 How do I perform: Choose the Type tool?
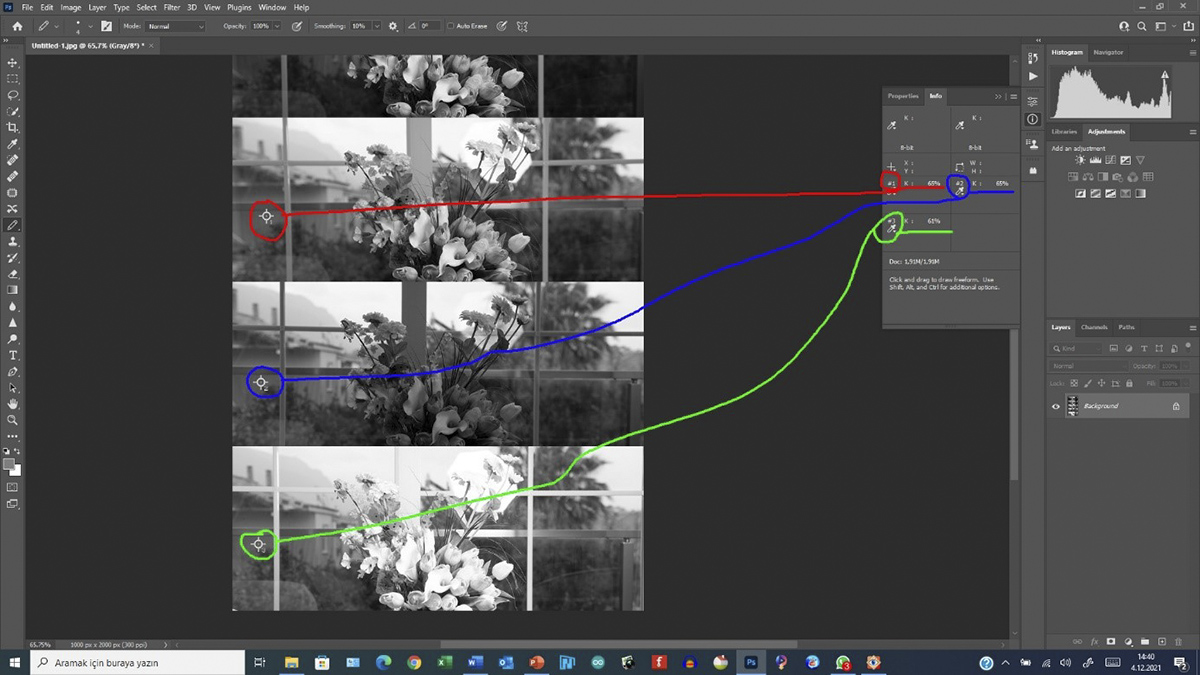13,355
